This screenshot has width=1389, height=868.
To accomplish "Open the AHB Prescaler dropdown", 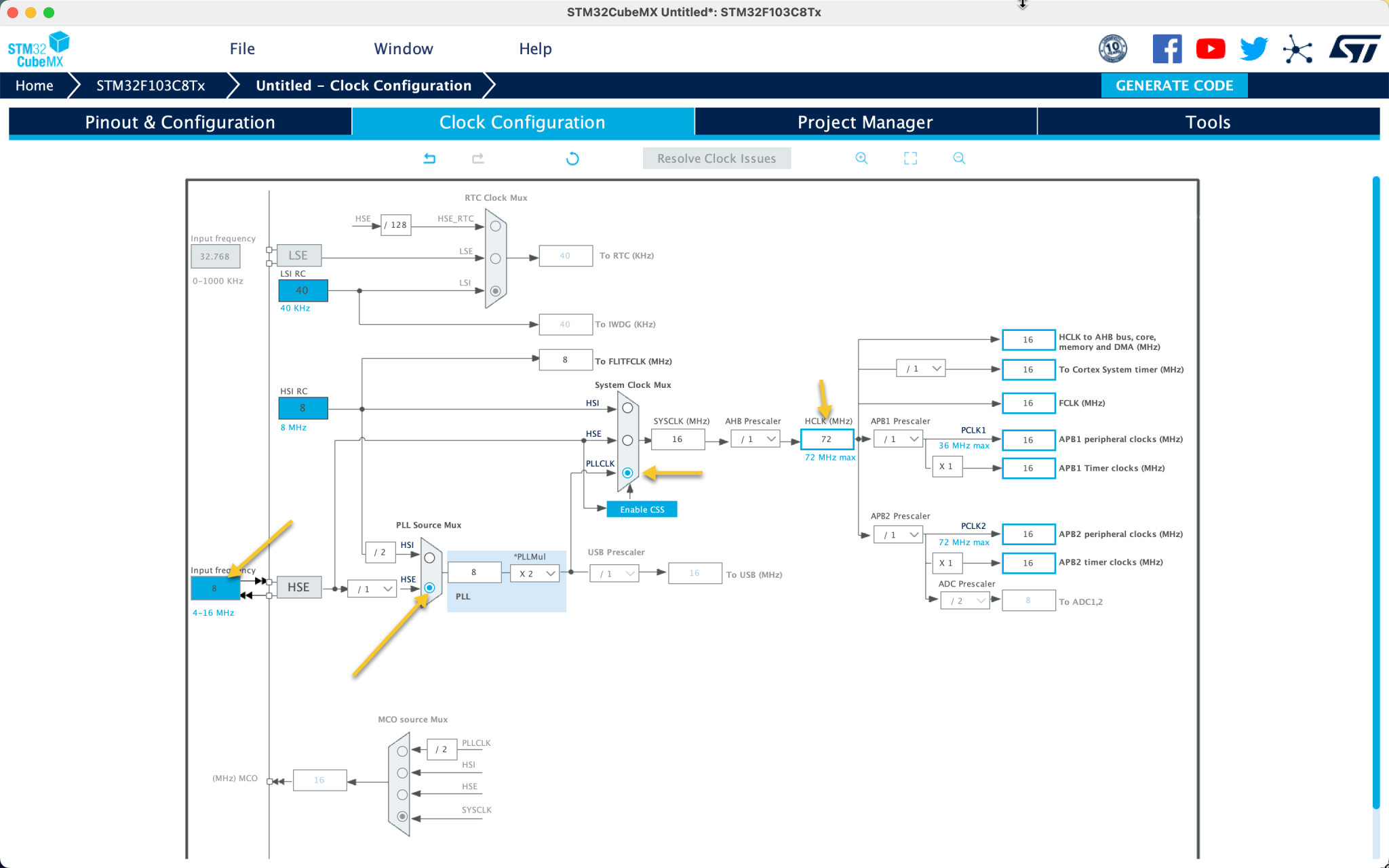I will [755, 439].
